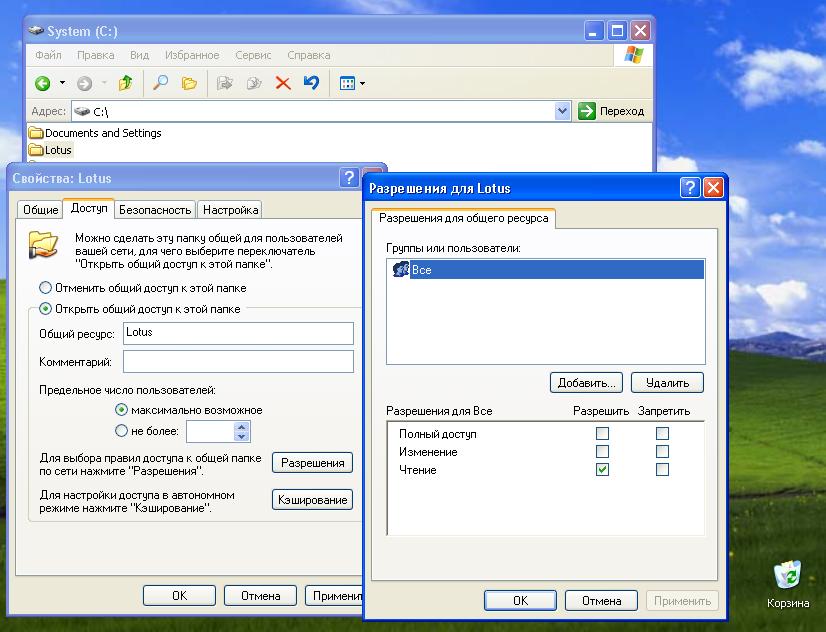This screenshot has height=632, width=826.
Task: Click the Добавить... button
Action: (586, 383)
